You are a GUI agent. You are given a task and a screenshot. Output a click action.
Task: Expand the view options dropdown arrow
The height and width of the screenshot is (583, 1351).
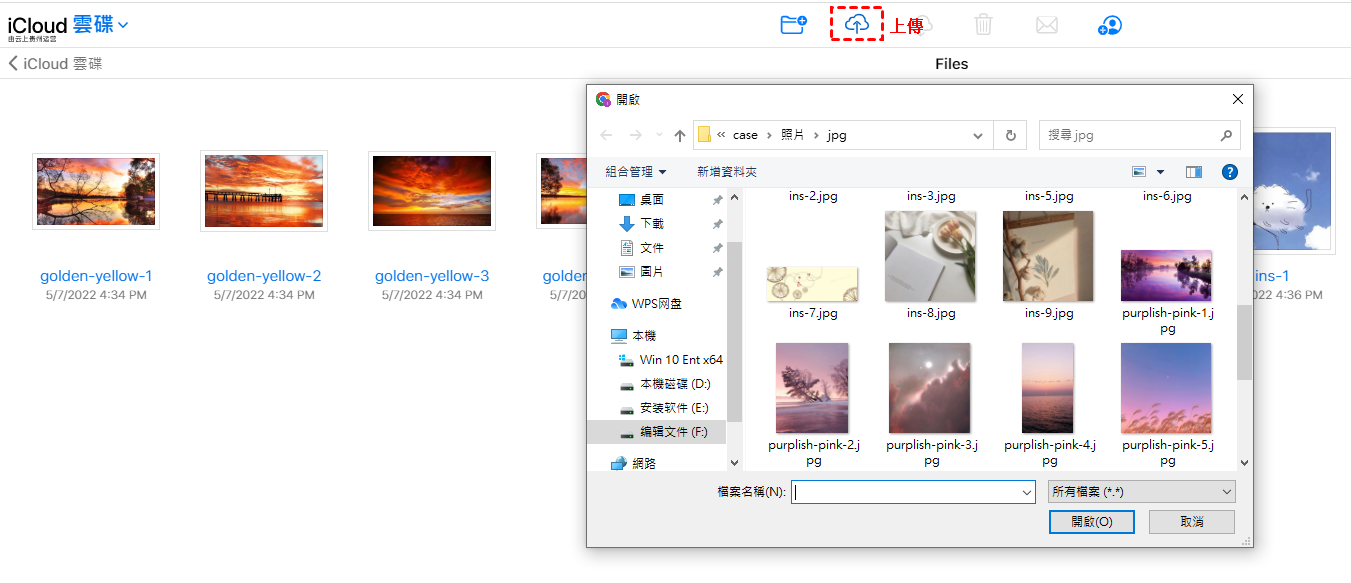[1160, 172]
